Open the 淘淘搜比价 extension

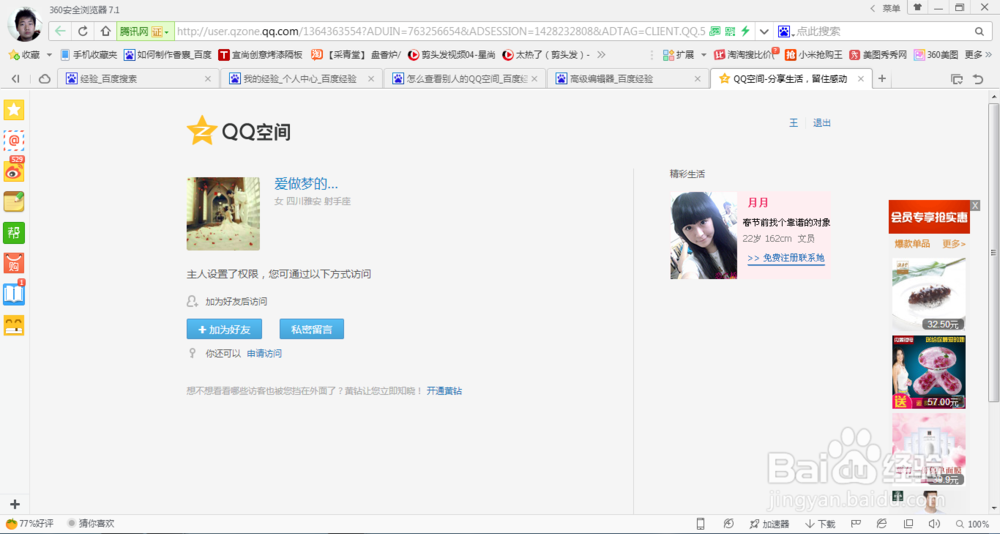click(744, 55)
